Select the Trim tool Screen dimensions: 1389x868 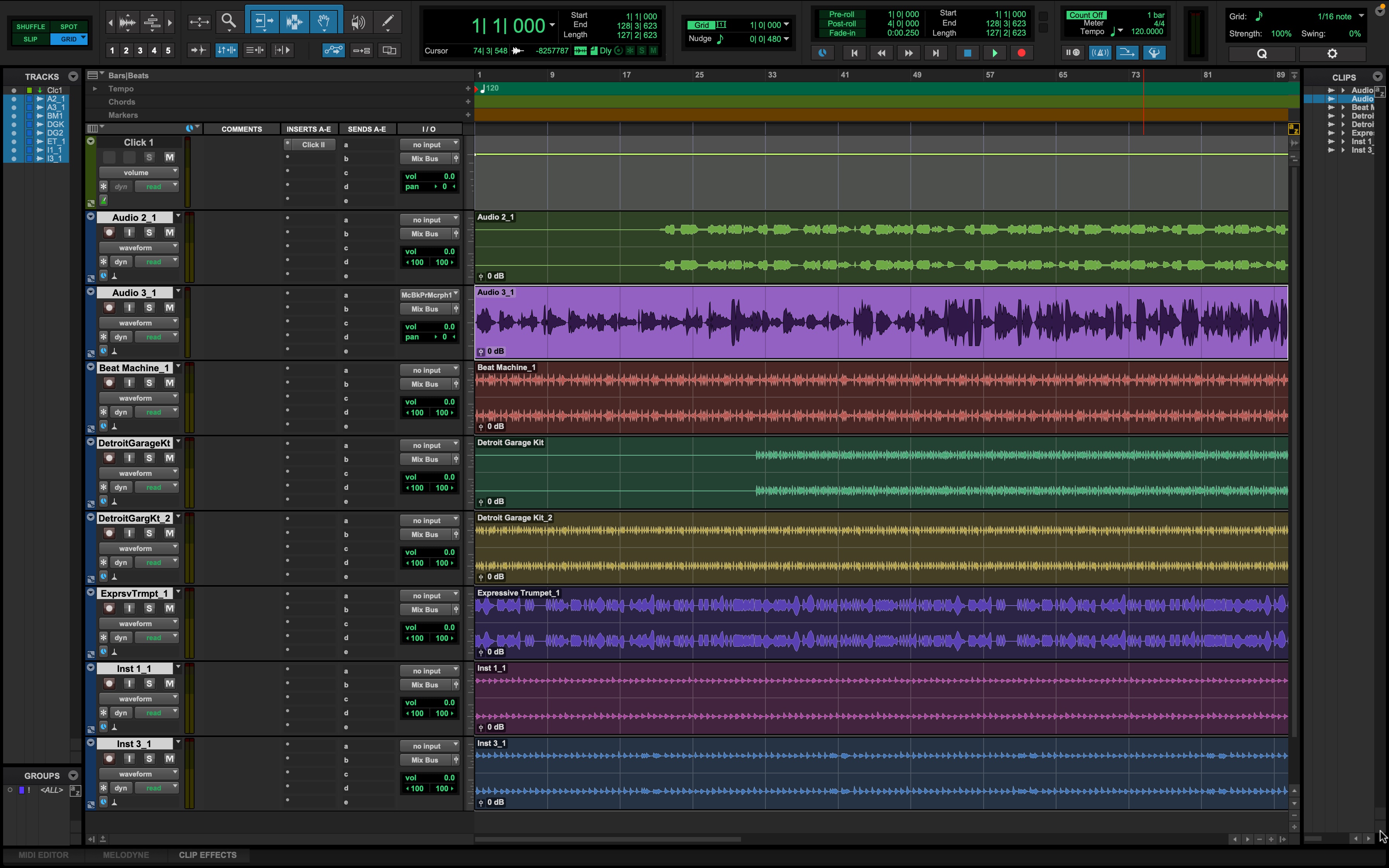[x=265, y=22]
